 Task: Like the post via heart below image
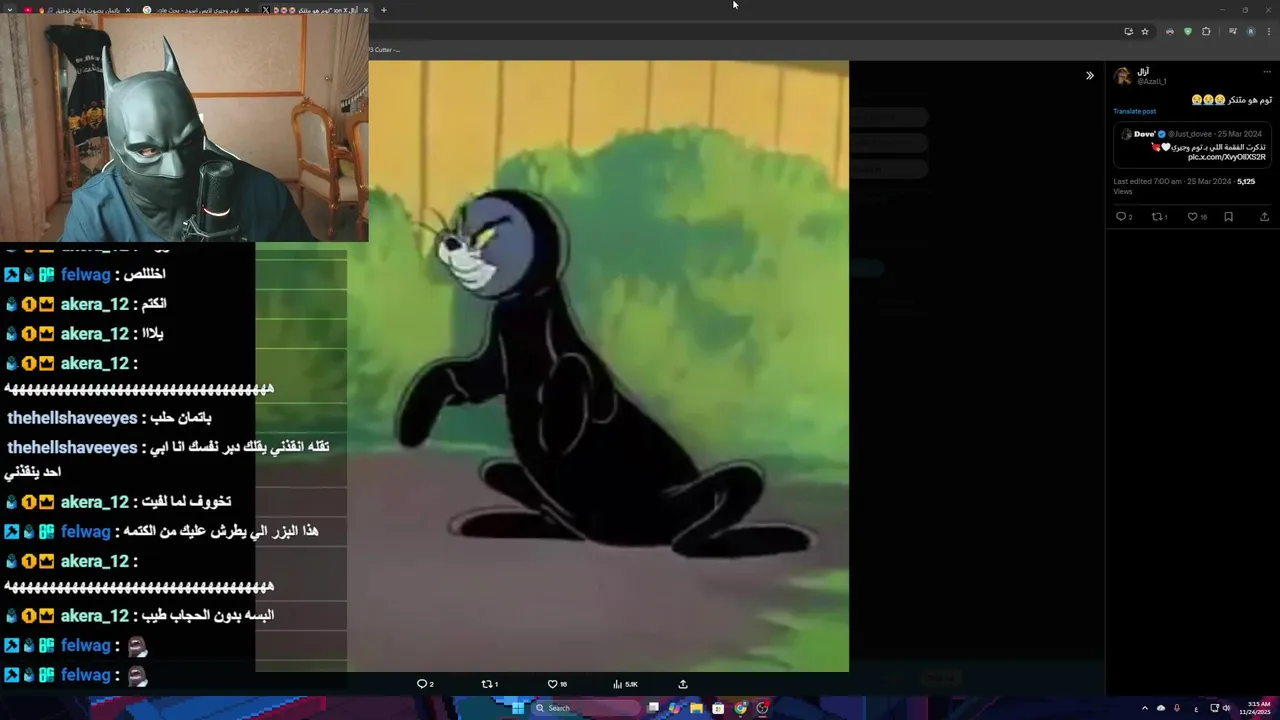[x=552, y=684]
